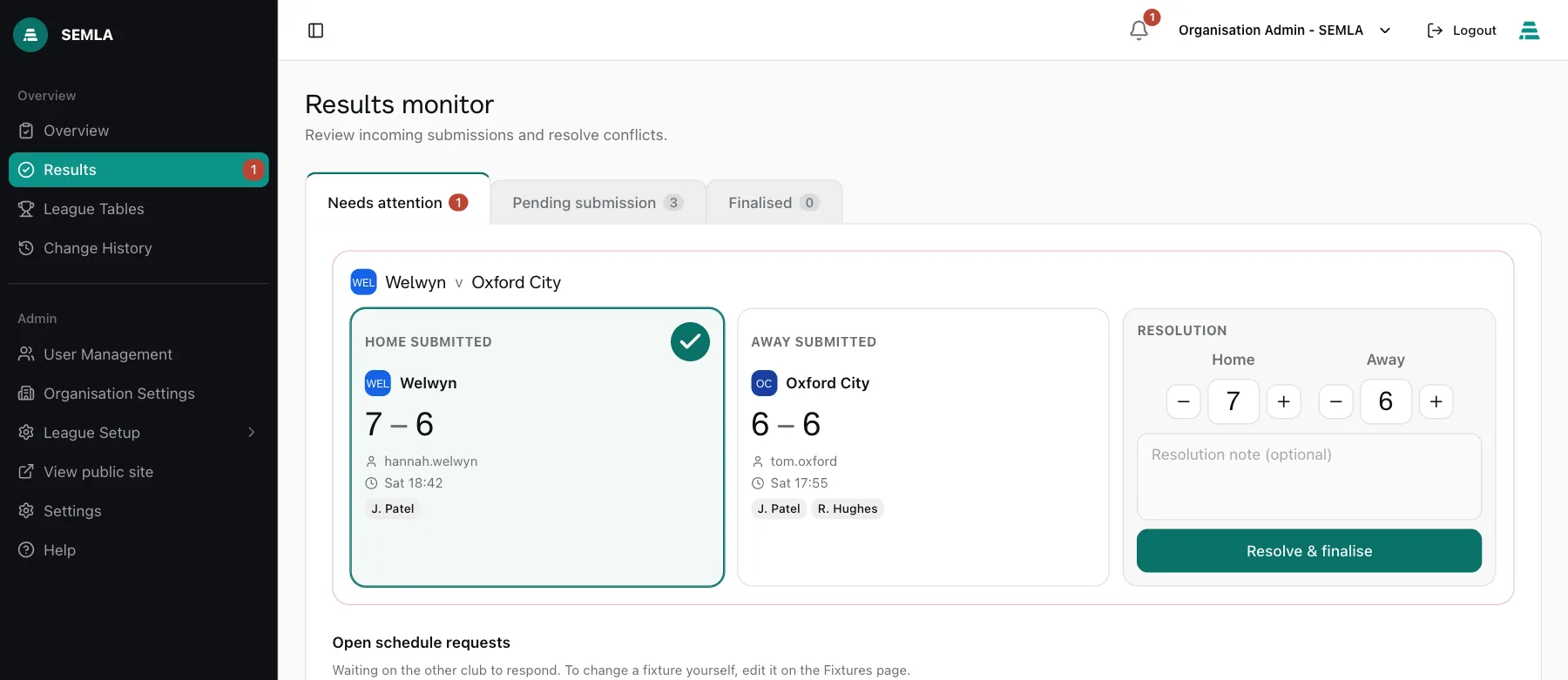Click the hannah.welwyn submitter name
1568x680 pixels.
click(x=430, y=461)
